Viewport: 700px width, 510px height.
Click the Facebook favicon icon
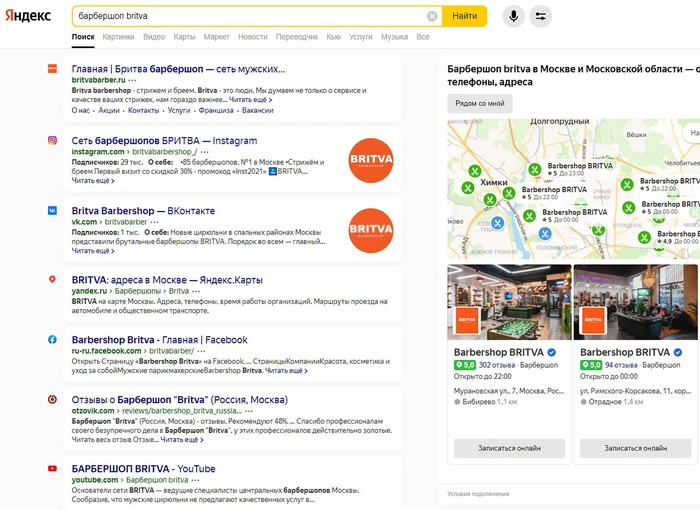click(x=52, y=339)
